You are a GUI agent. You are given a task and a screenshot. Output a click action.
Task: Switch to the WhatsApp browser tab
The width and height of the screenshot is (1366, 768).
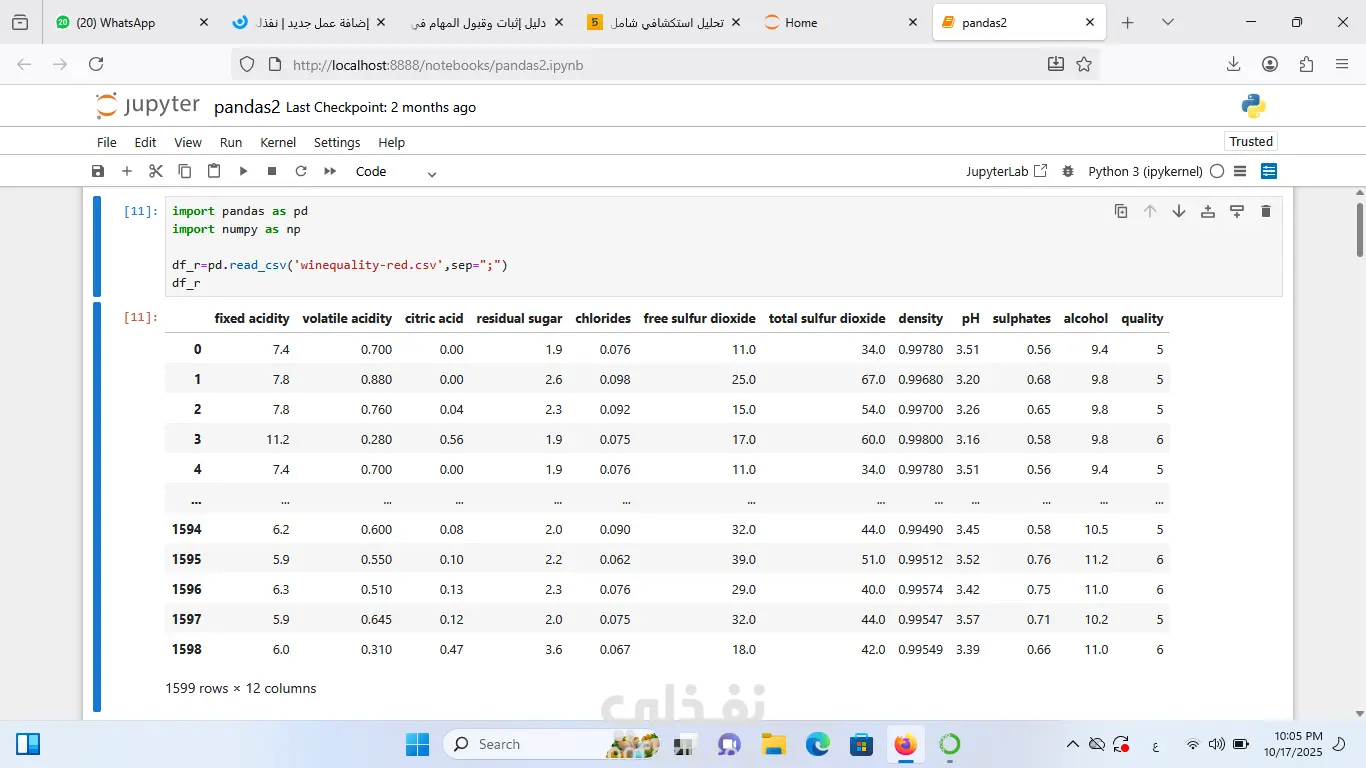pyautogui.click(x=116, y=23)
